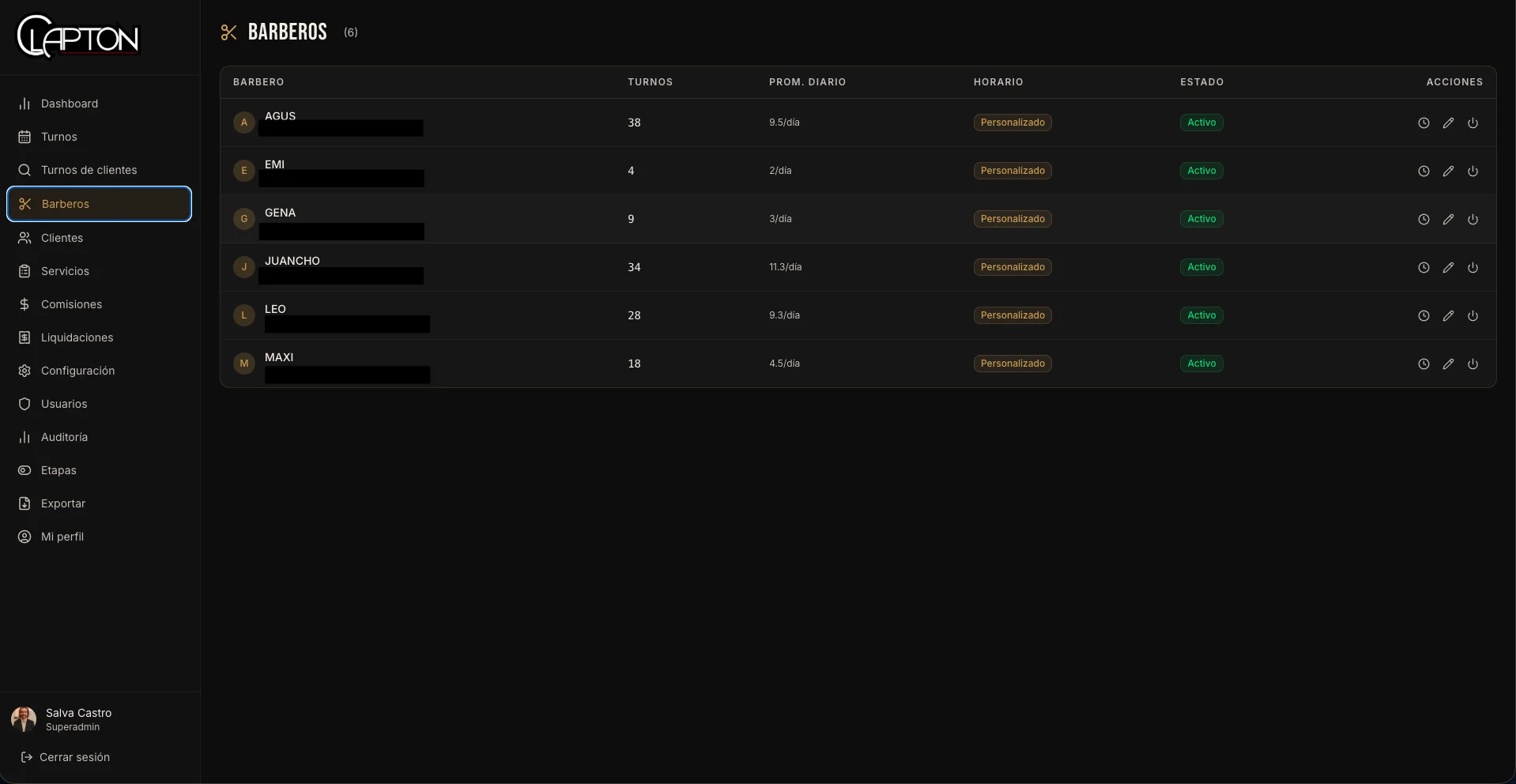Open Liquidaciones page
The image size is (1516, 784).
[x=99, y=337]
